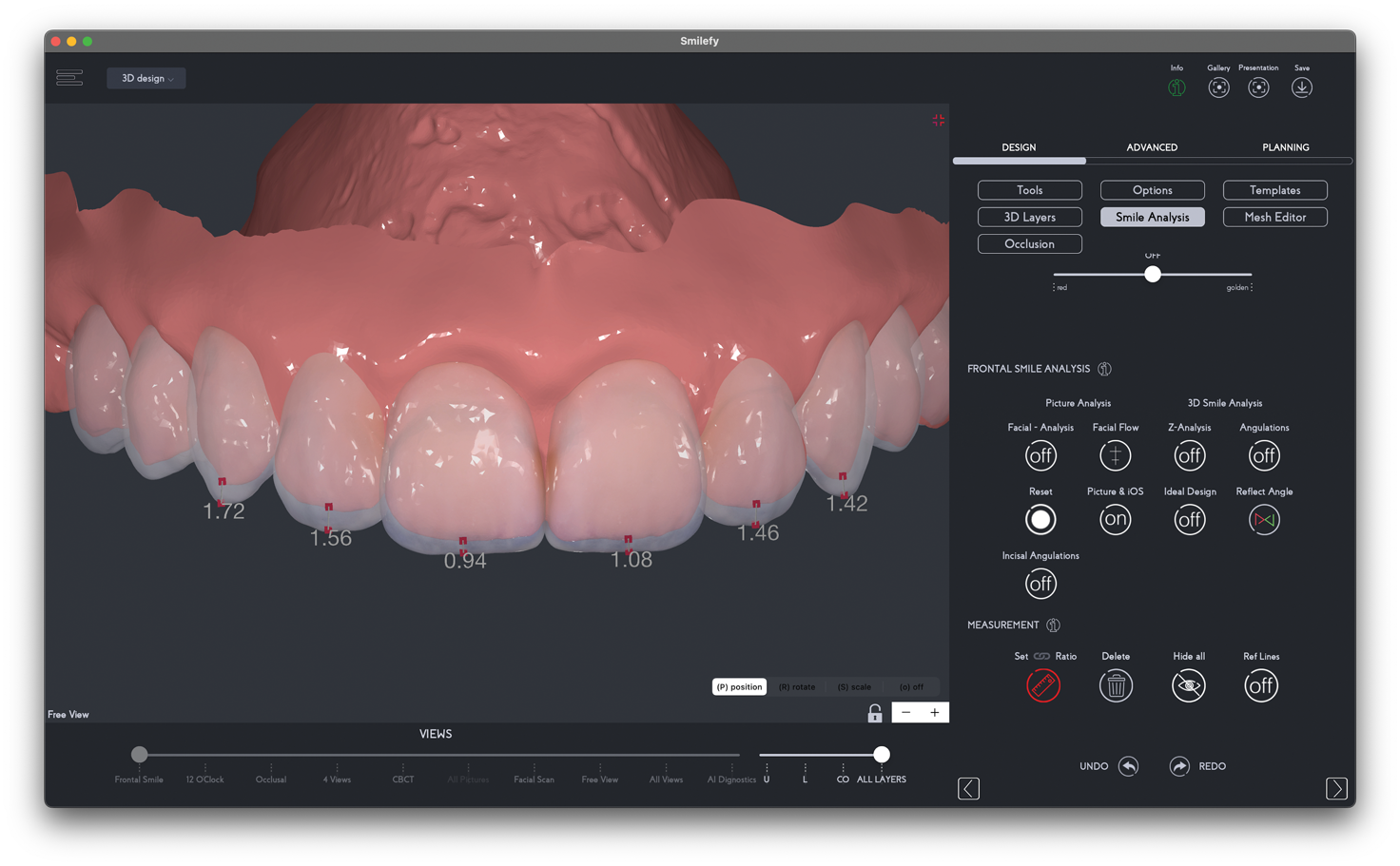
Task: Open the Mesh Editor button
Action: click(1274, 217)
